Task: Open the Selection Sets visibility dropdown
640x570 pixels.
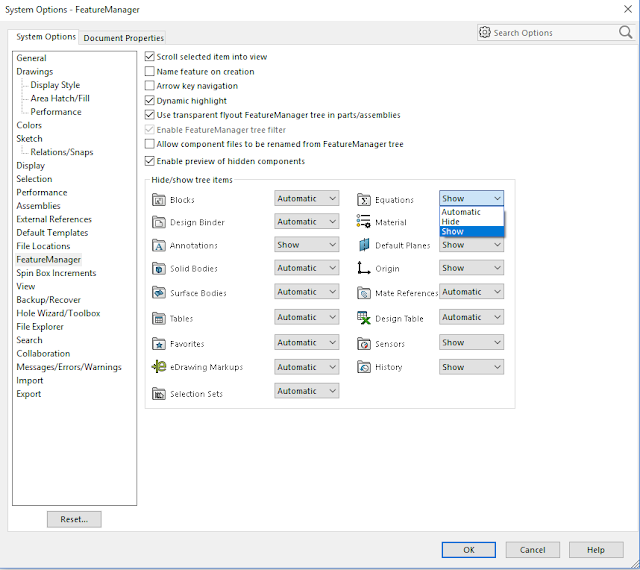Action: tap(307, 391)
